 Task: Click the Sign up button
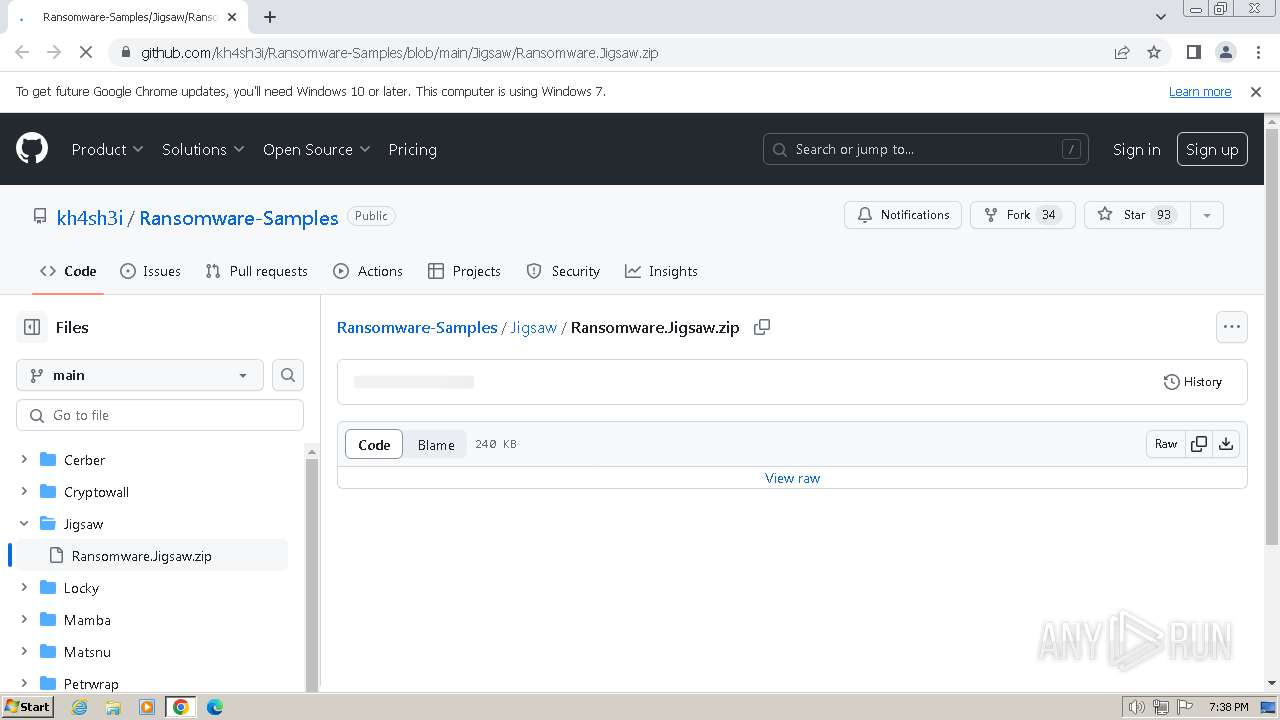(1212, 149)
